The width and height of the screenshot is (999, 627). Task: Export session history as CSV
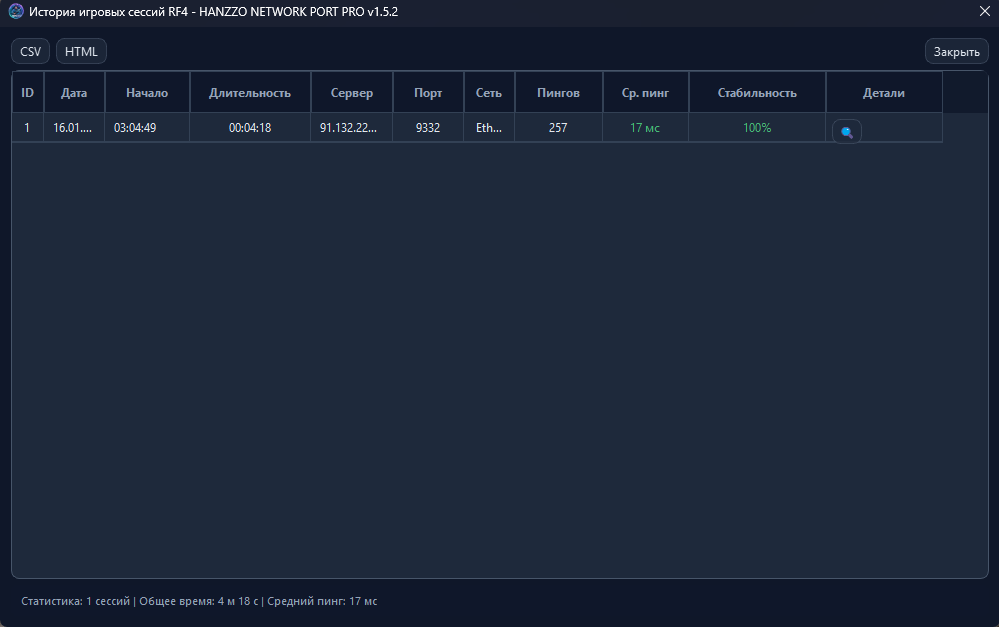[x=30, y=51]
